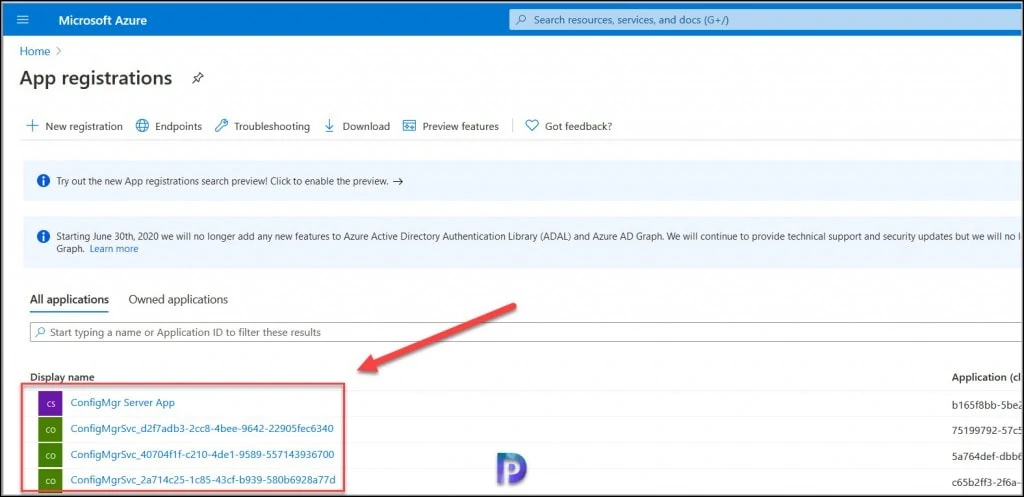Click the arrow after enable the preview text
Image resolution: width=1024 pixels, height=497 pixels.
tap(398, 182)
